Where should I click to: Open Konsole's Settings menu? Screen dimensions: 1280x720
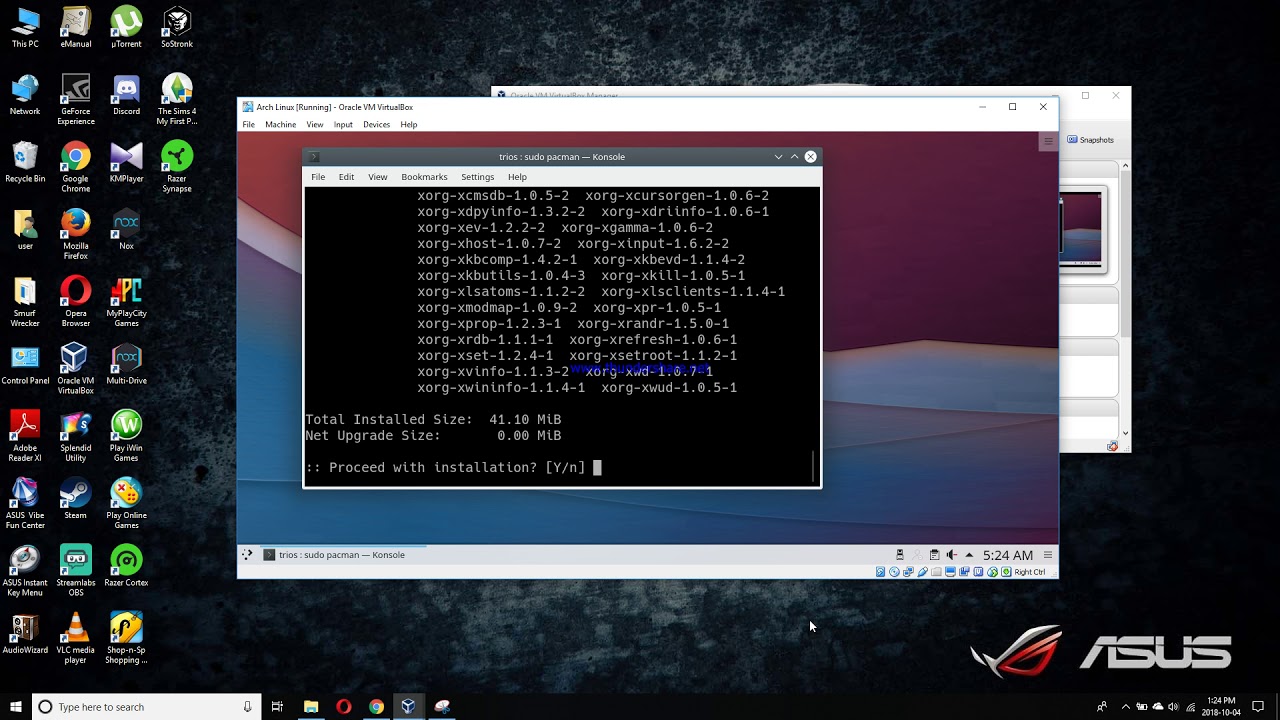point(477,177)
